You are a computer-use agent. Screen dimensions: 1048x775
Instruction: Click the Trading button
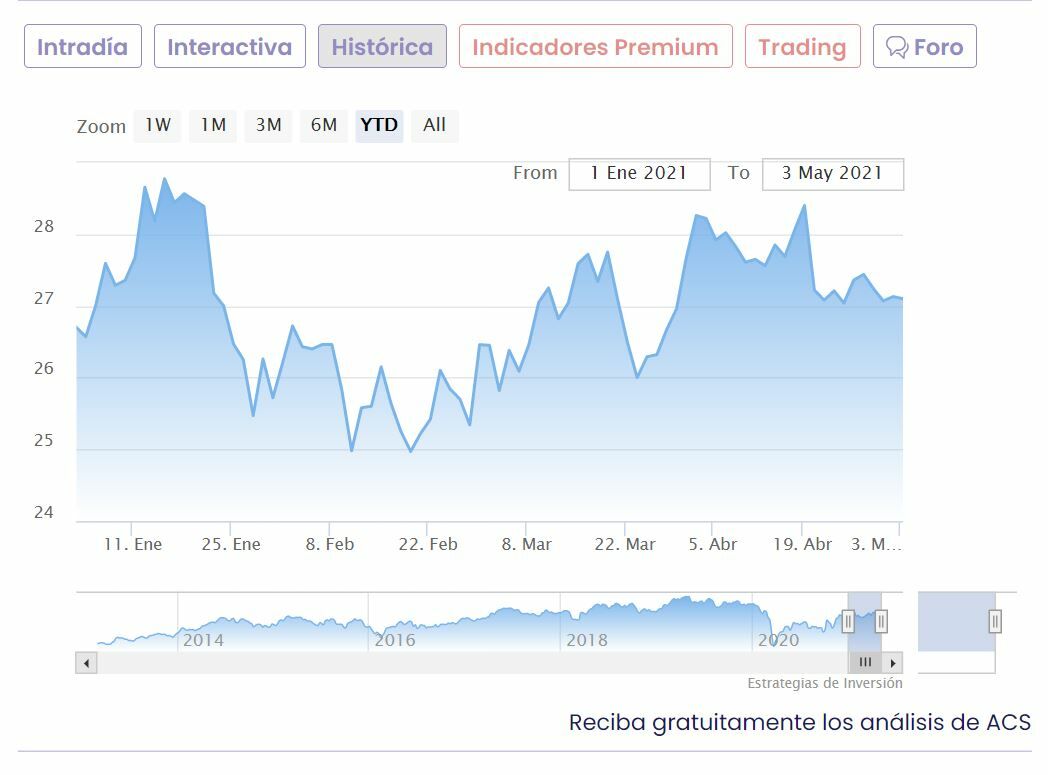pos(802,47)
